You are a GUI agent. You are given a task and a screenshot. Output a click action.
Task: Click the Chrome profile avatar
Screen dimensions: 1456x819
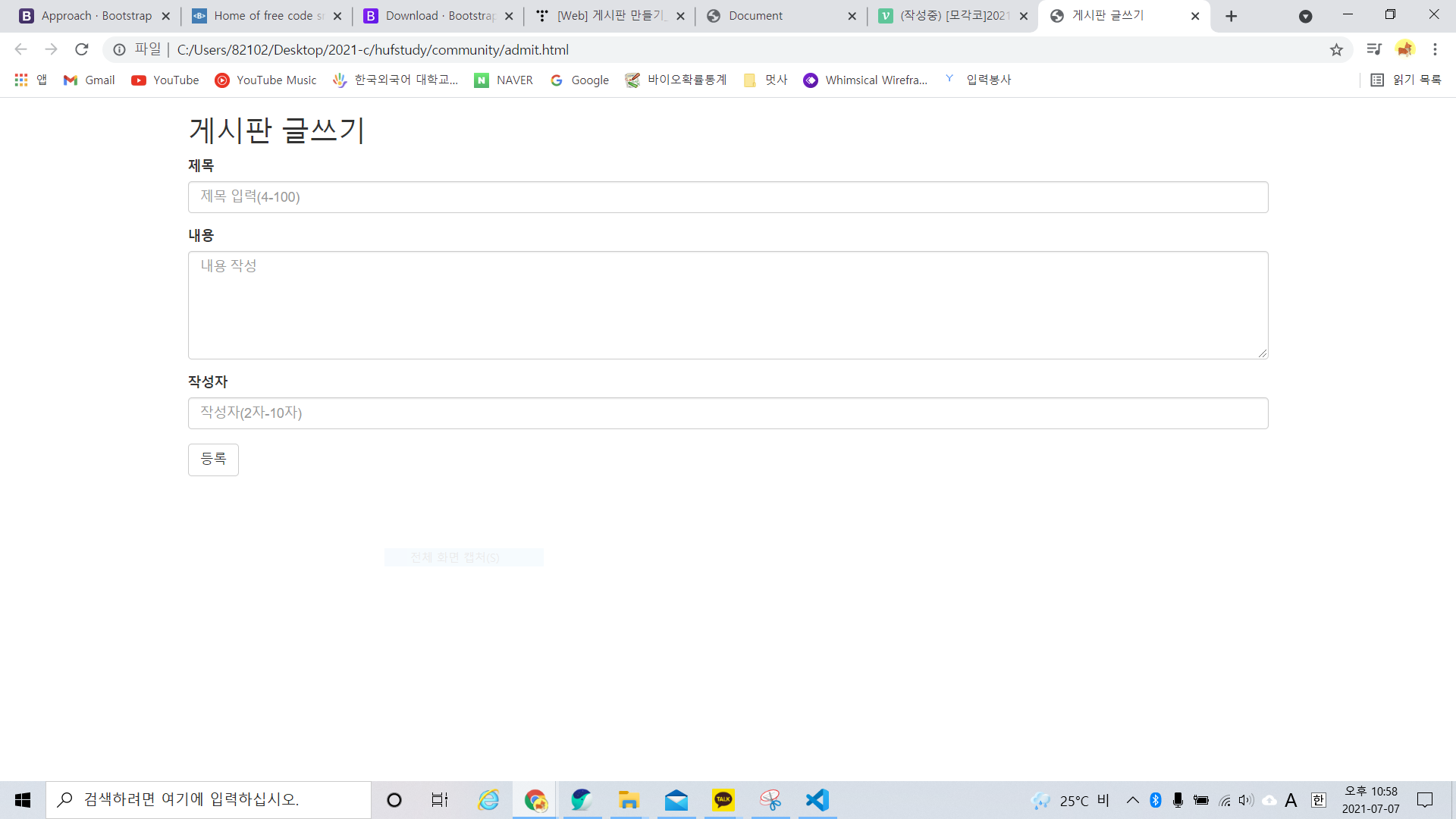click(x=1404, y=49)
